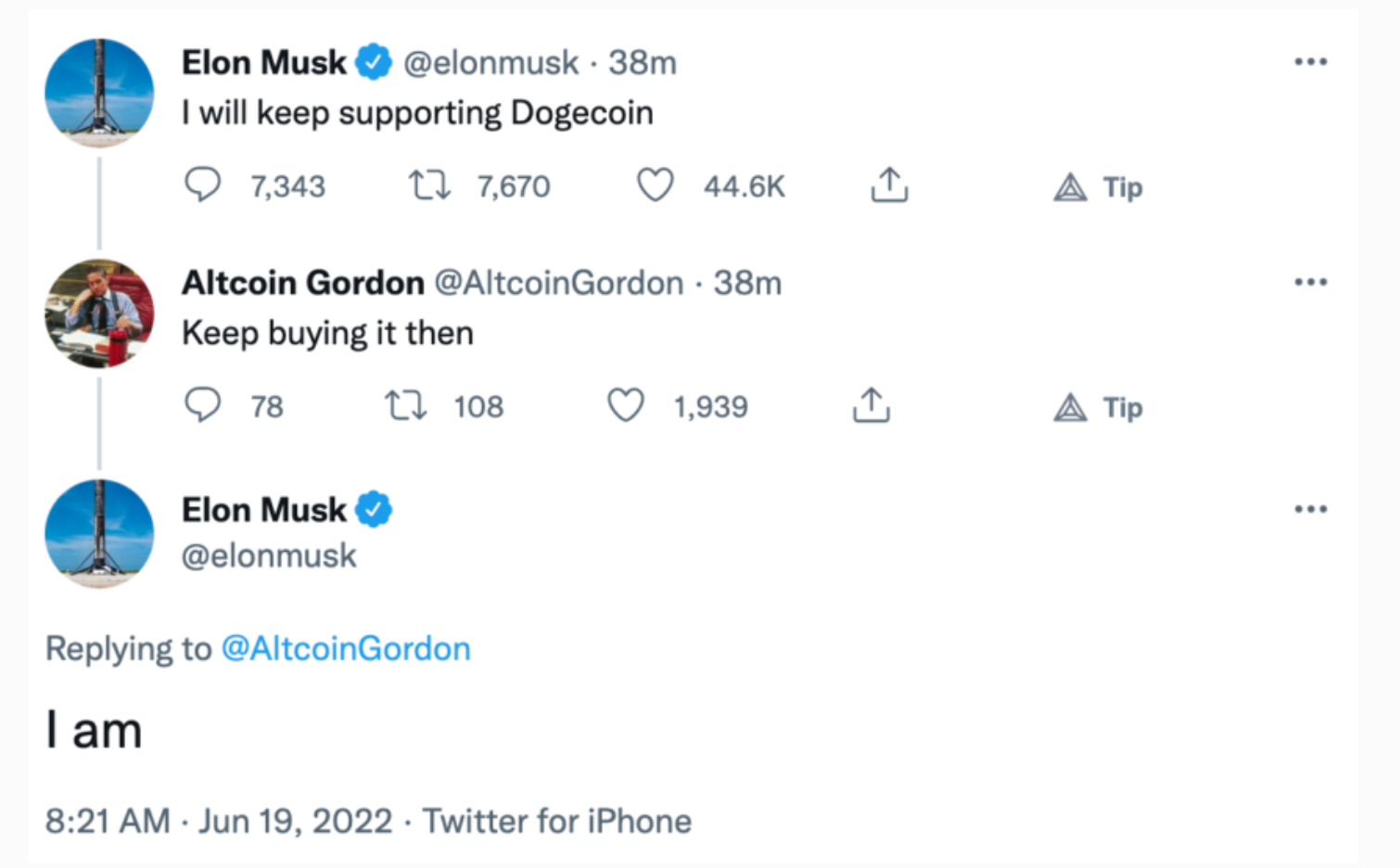
Task: Open more options for the 'I am' tweet
Action: pyautogui.click(x=1310, y=509)
